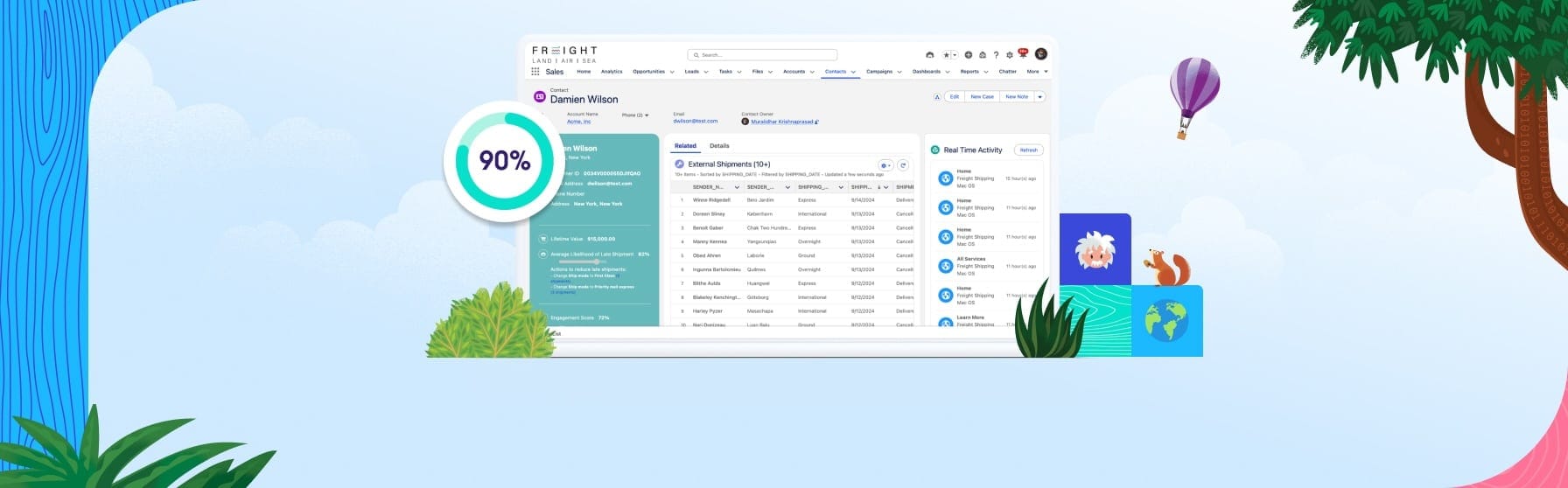Open the Chatter navigation tab
This screenshot has width=1568, height=488.
(1008, 72)
